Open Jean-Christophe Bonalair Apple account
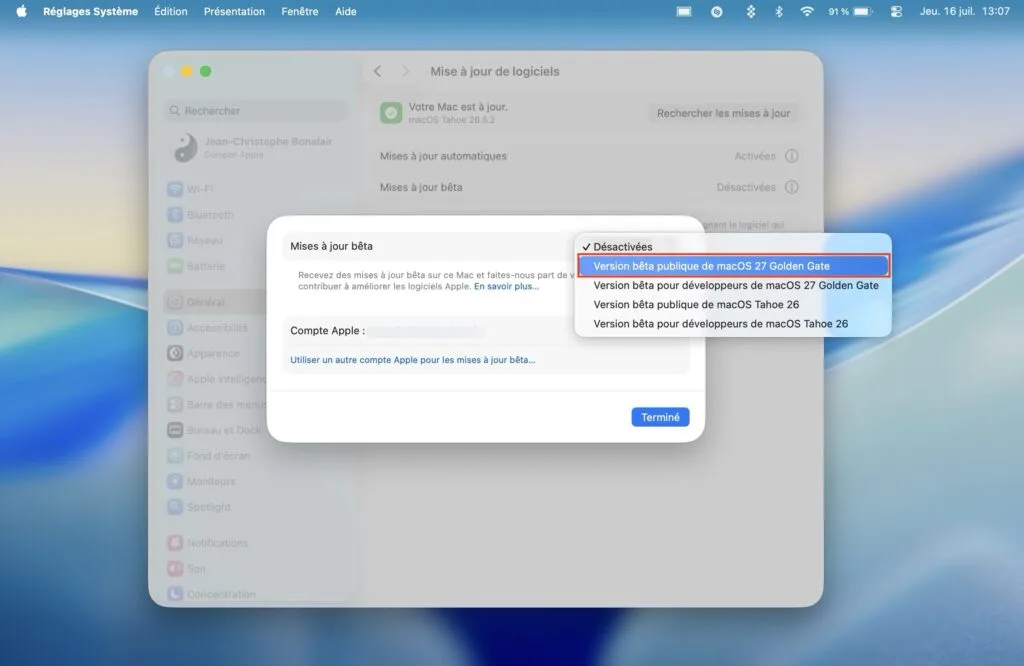This screenshot has width=1024, height=666. coord(255,148)
